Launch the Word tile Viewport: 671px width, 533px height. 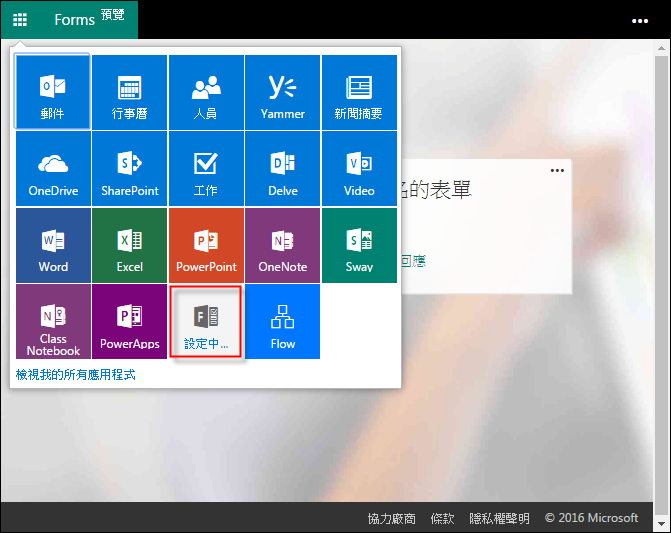pos(53,245)
